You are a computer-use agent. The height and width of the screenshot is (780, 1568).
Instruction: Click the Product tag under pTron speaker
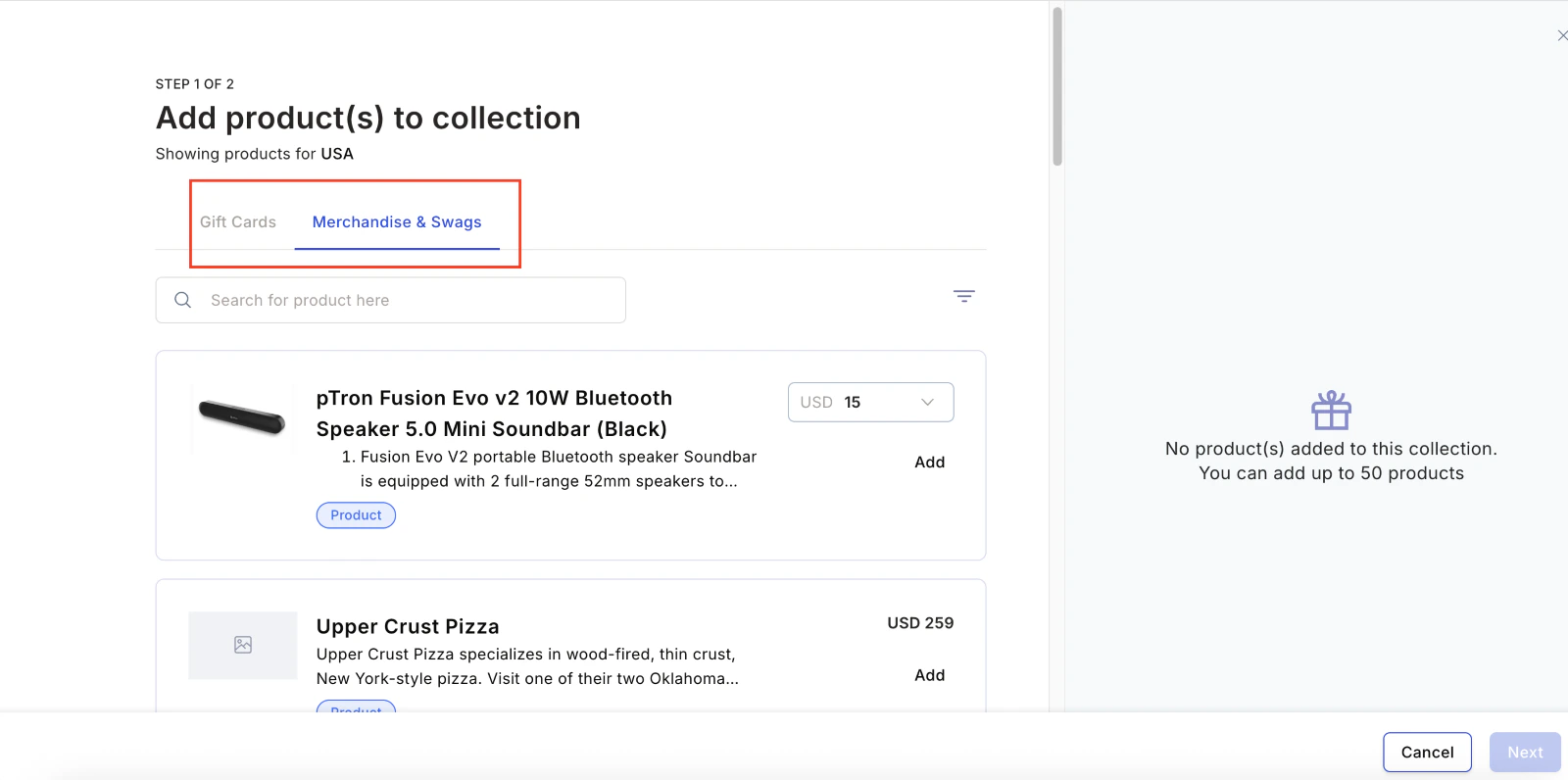pyautogui.click(x=356, y=515)
